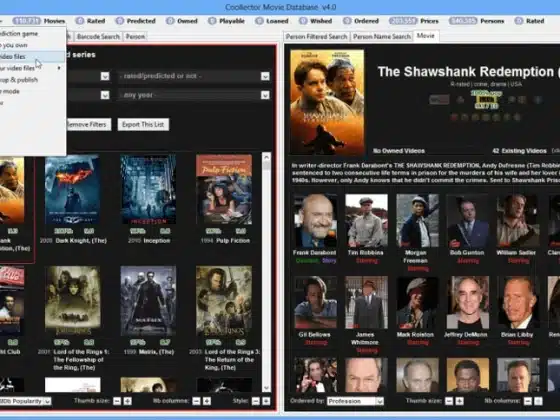Open the Barcode Search tab
560x420 pixels.
tap(98, 36)
